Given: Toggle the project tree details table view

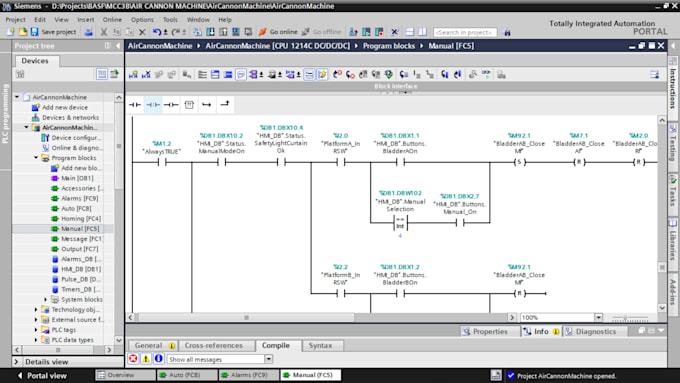Looking at the screenshot, I should pyautogui.click(x=101, y=74).
